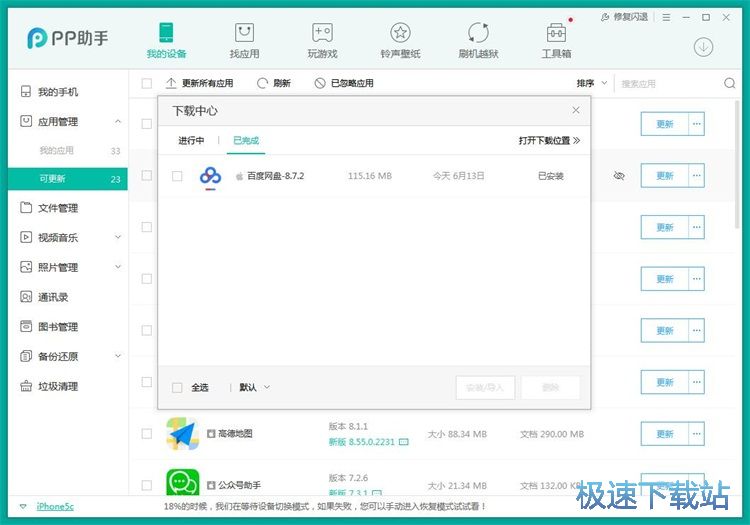Check the 高德地图 row checkbox
This screenshot has width=750, height=525.
(147, 434)
